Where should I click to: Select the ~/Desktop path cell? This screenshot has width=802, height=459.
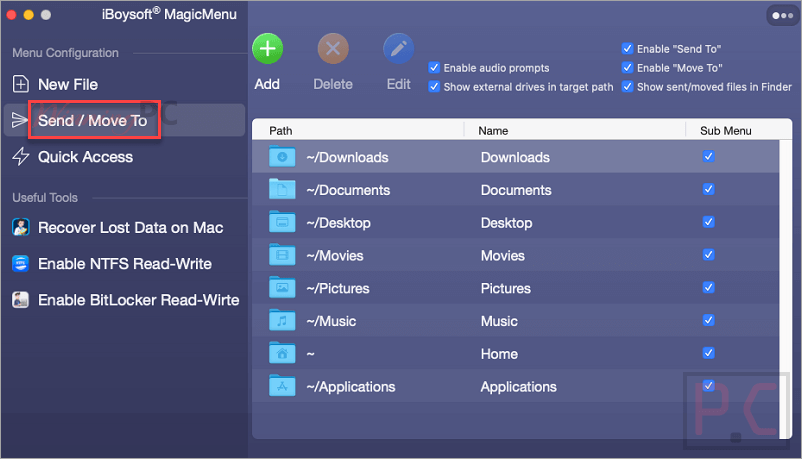[x=339, y=223]
